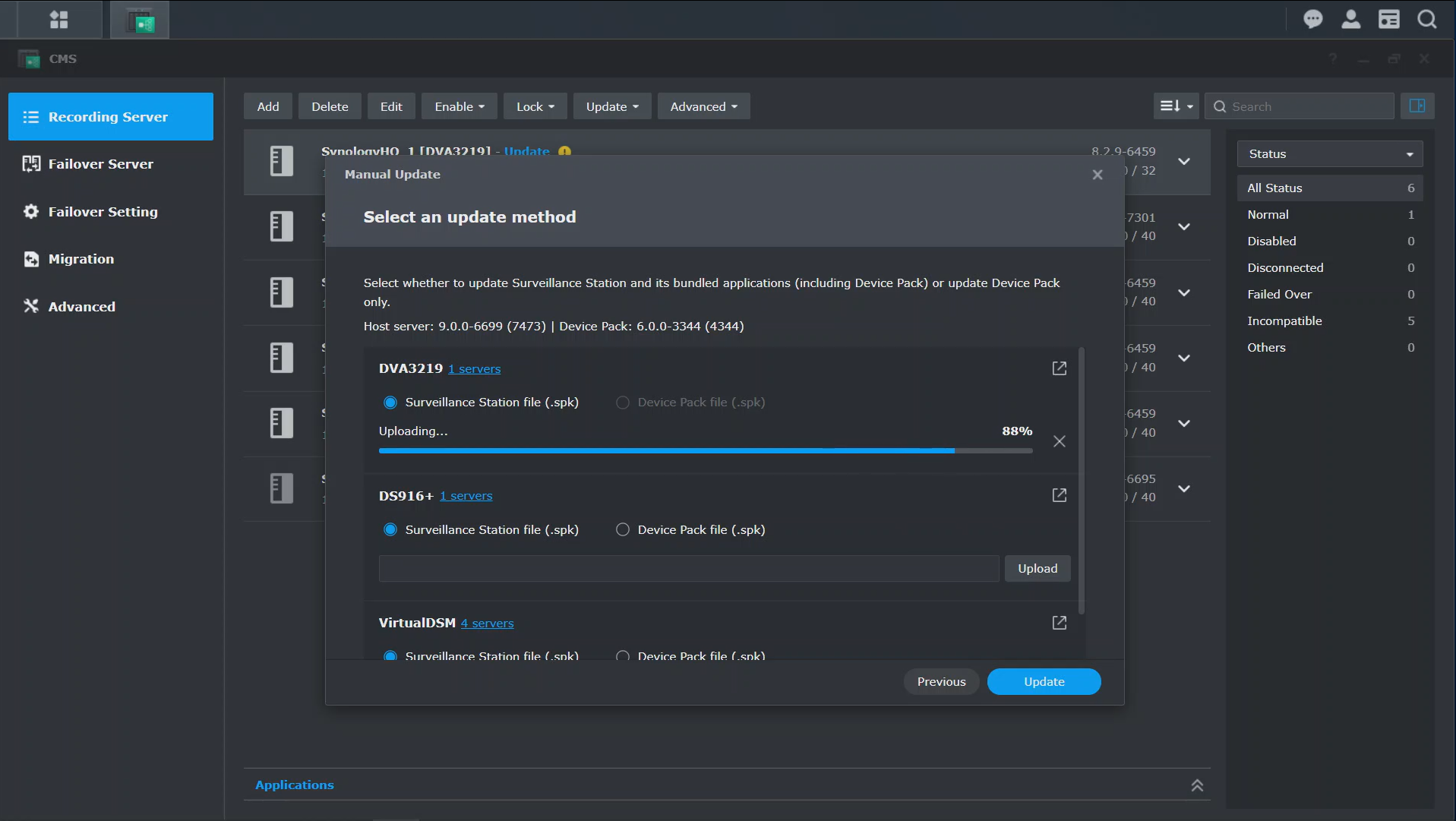Image resolution: width=1456 pixels, height=821 pixels.
Task: Open the global search magnifier icon
Action: click(x=1426, y=20)
